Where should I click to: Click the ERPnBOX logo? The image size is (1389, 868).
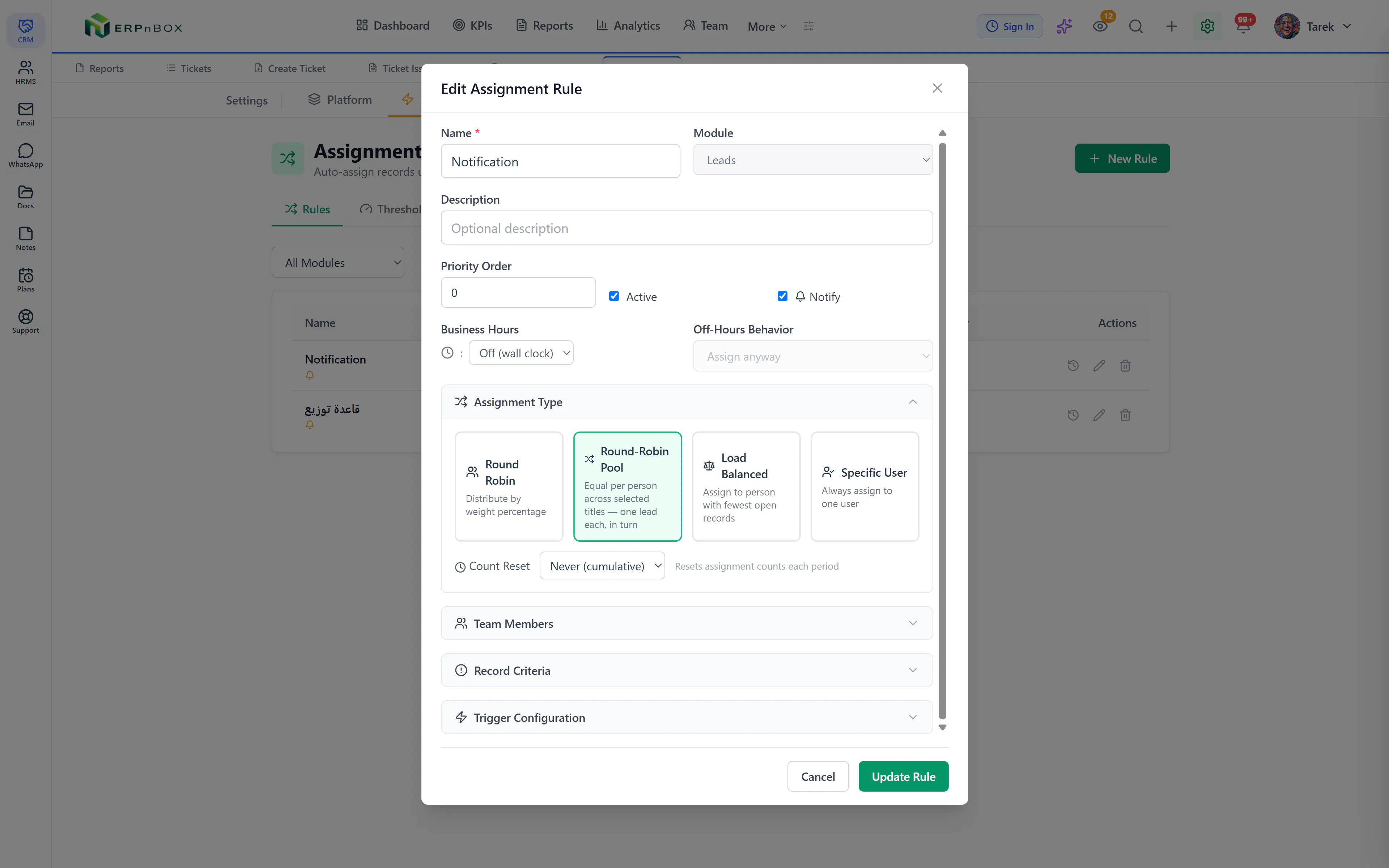pos(133,26)
